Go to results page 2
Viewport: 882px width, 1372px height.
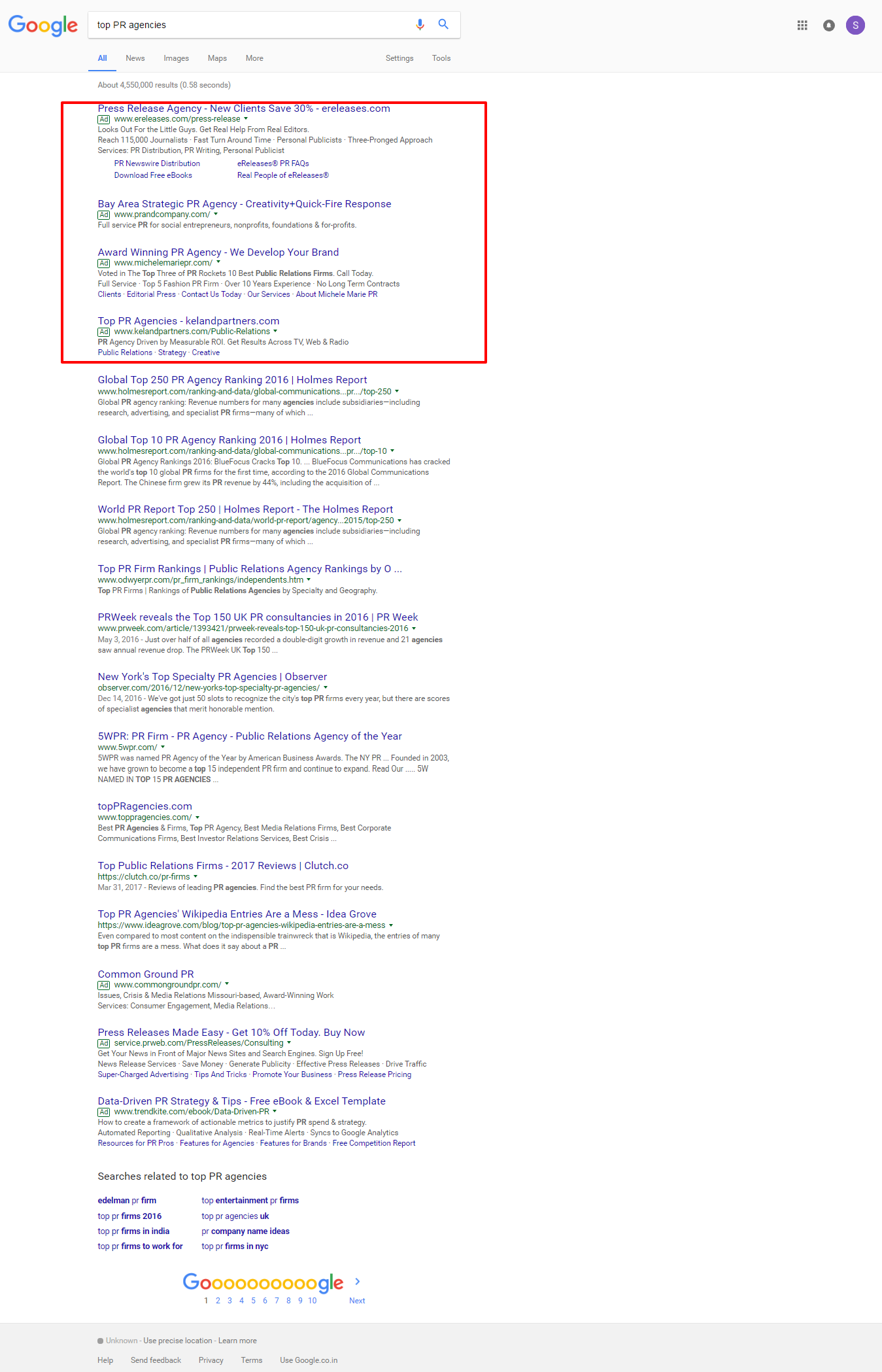pyautogui.click(x=218, y=1301)
